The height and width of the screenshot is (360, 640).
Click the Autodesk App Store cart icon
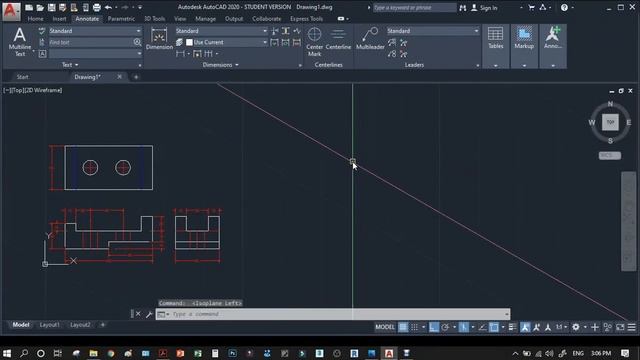point(531,7)
